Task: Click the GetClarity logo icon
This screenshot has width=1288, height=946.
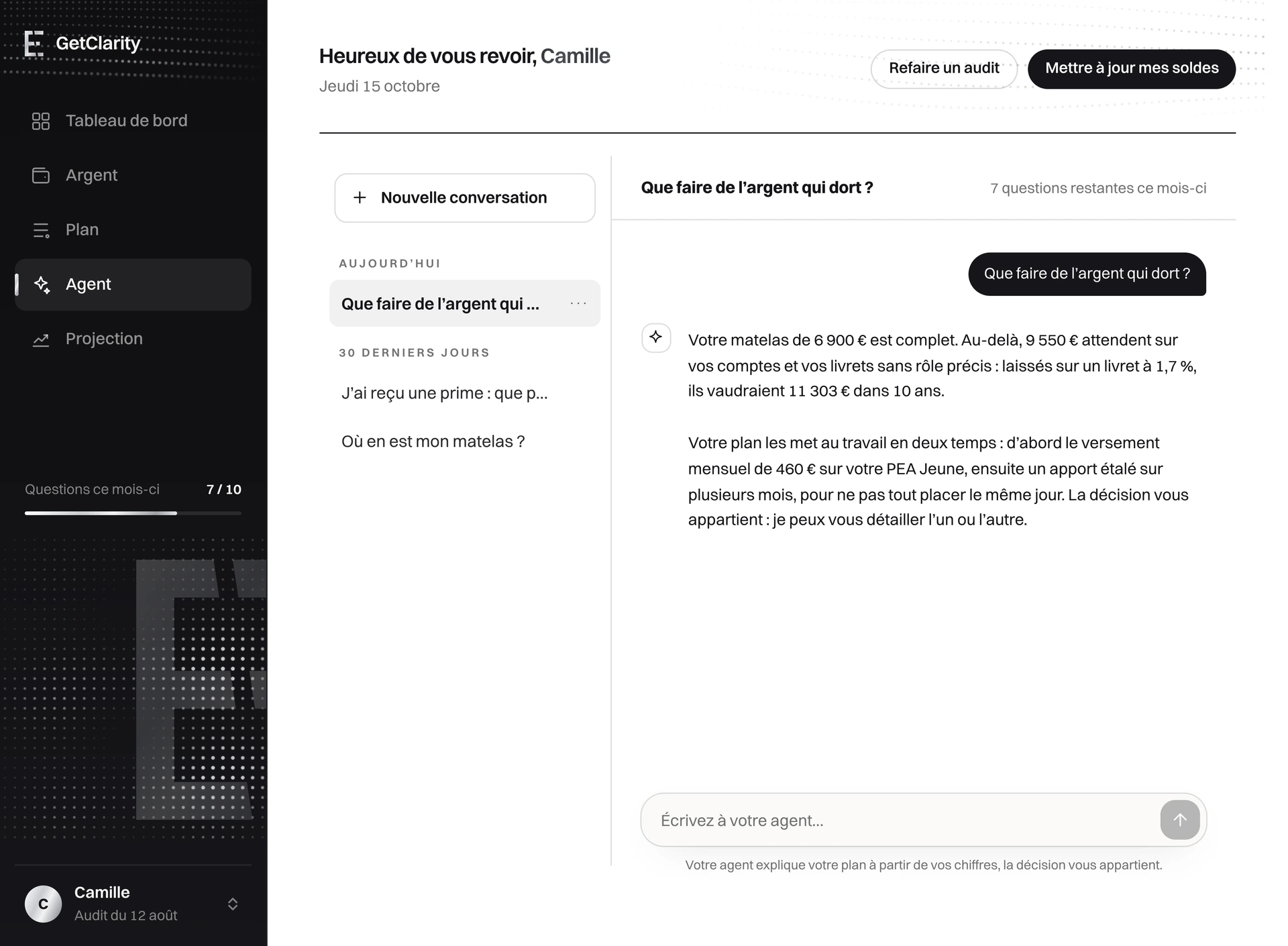Action: click(x=34, y=44)
